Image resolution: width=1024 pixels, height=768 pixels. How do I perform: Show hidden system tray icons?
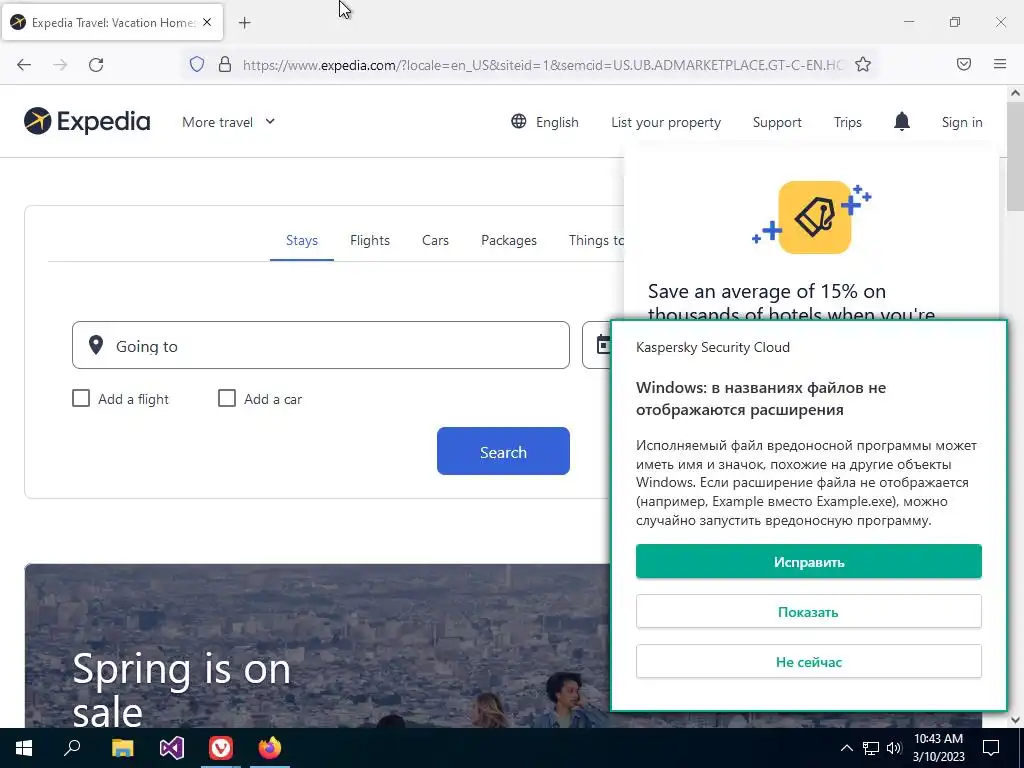pyautogui.click(x=846, y=748)
